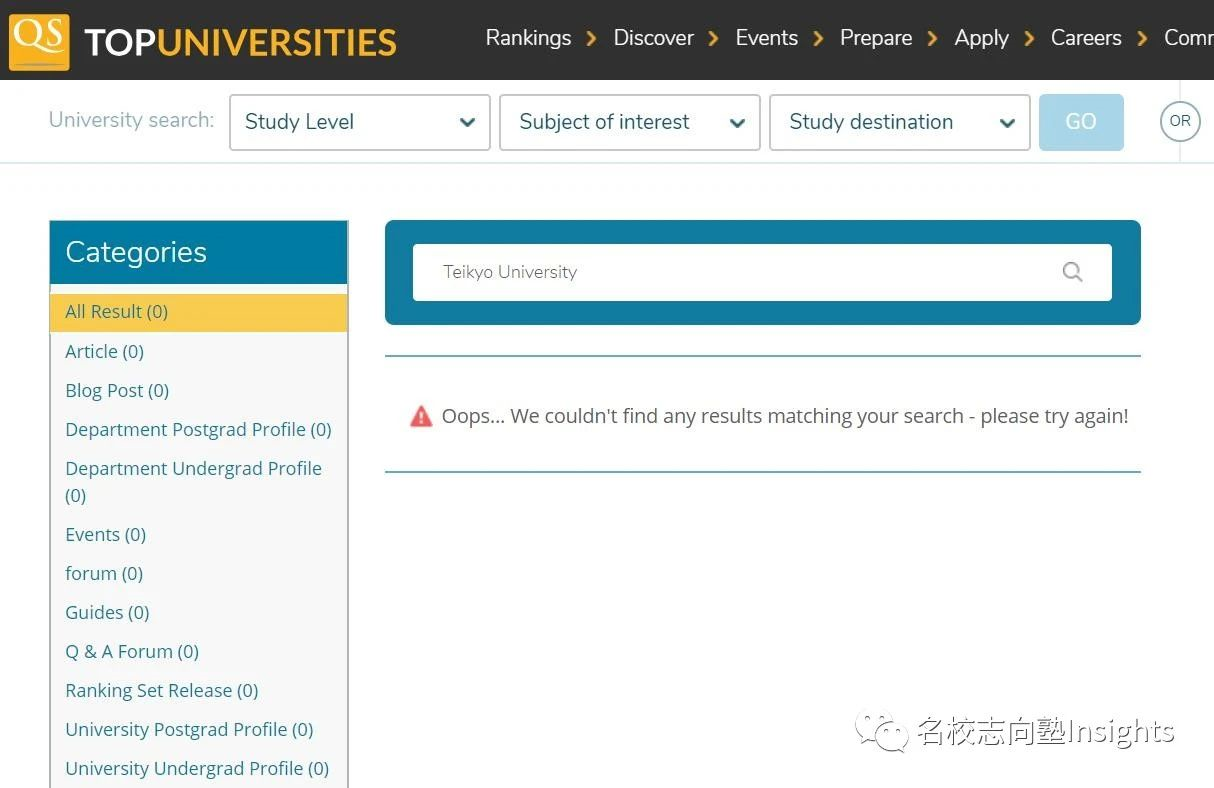The width and height of the screenshot is (1214, 788).
Task: Select Blog Post (0) category
Action: tap(117, 390)
